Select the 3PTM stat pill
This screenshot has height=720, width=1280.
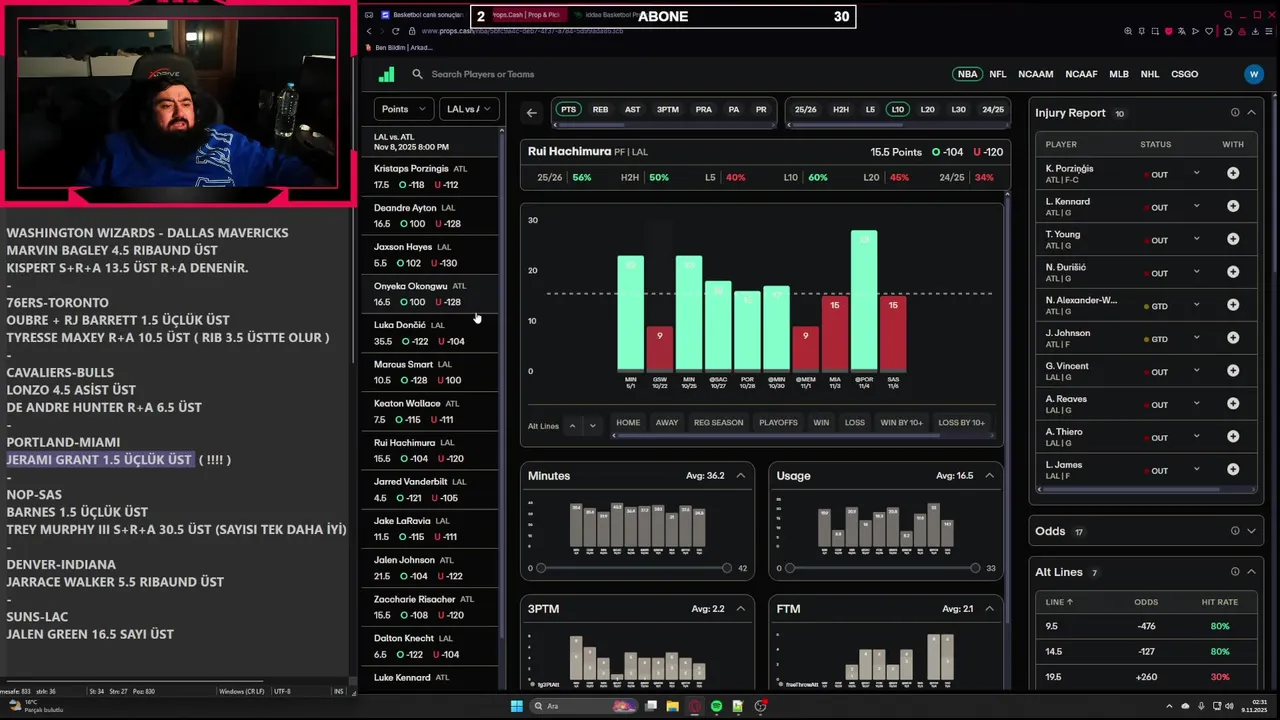click(x=667, y=110)
